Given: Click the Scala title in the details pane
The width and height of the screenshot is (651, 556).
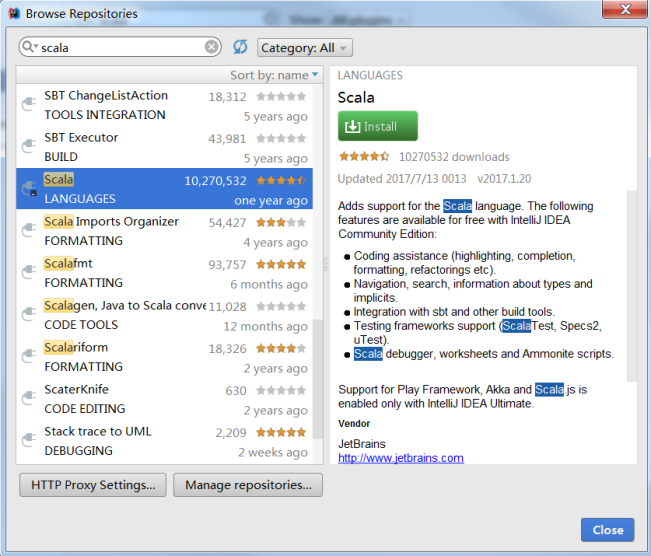Looking at the screenshot, I should click(356, 98).
